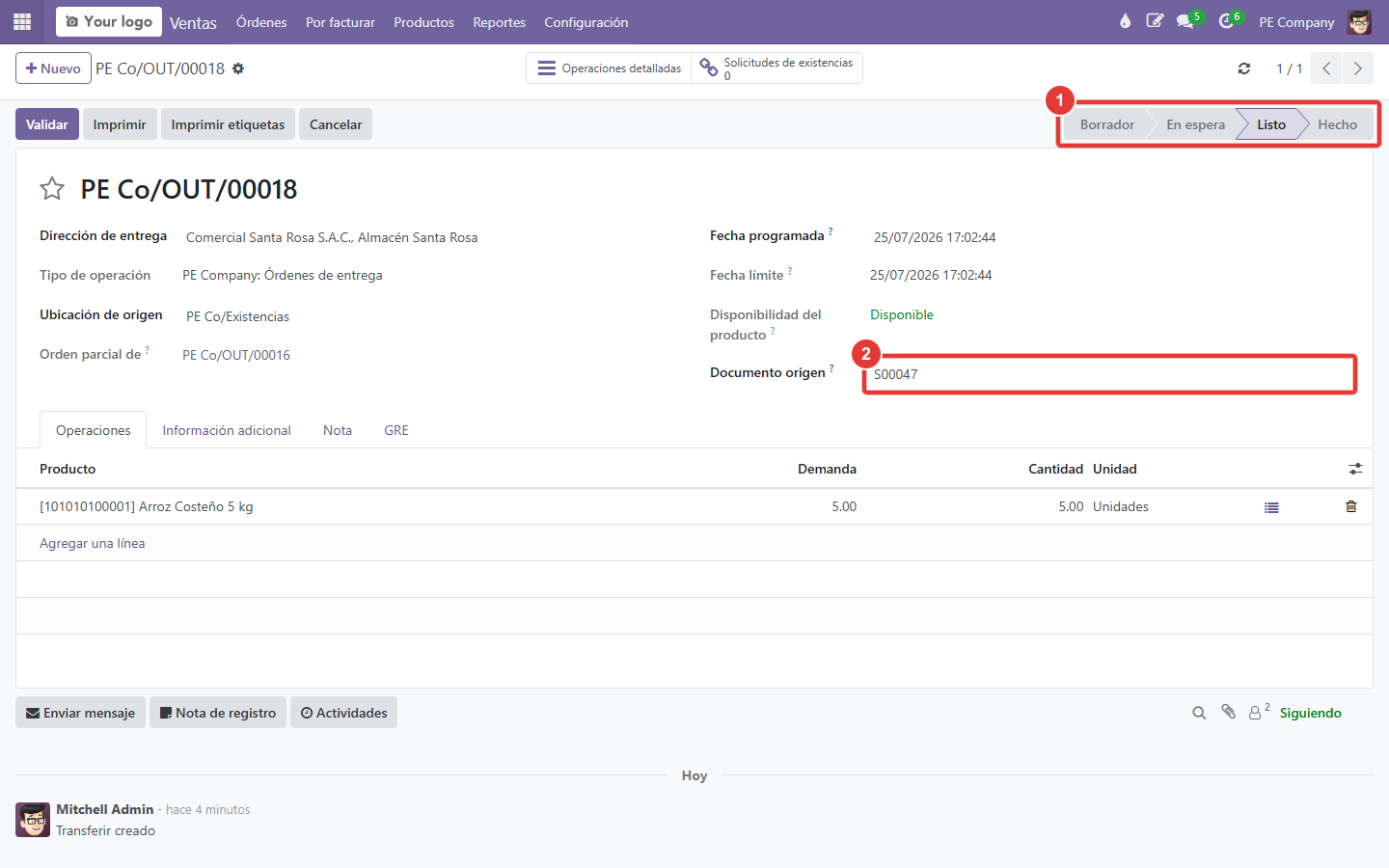Open the followers list icon
The width and height of the screenshot is (1389, 868).
(1258, 712)
